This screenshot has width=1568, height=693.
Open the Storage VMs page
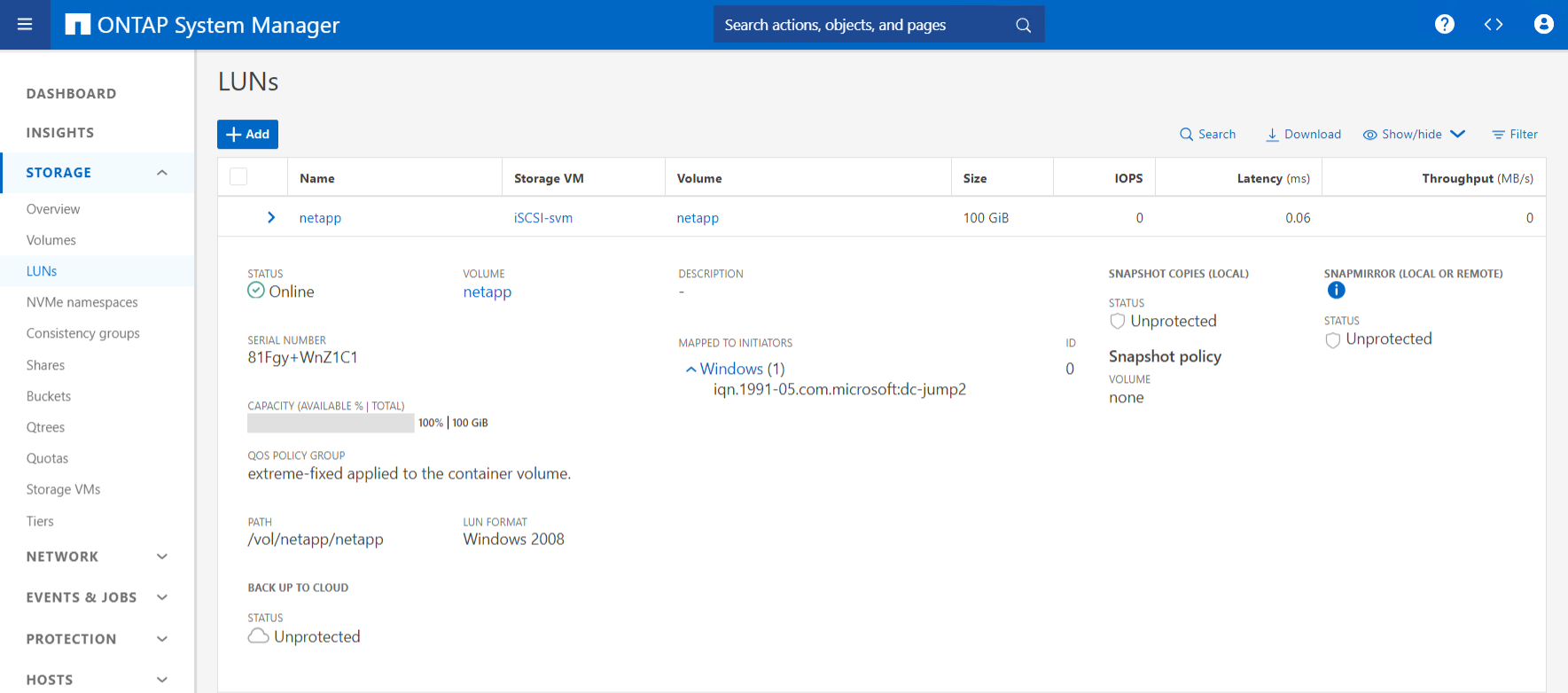click(x=63, y=489)
